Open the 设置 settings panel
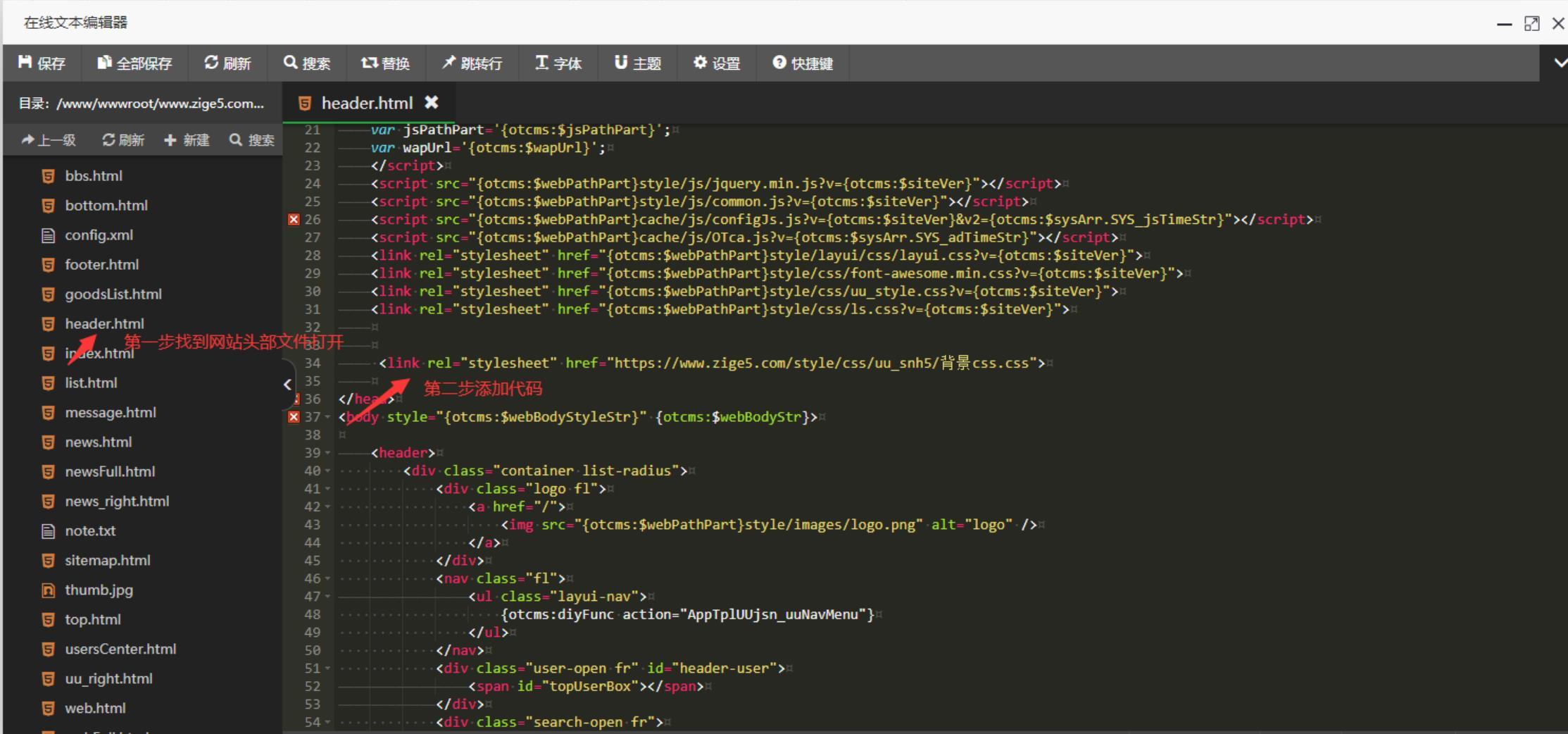 716,63
